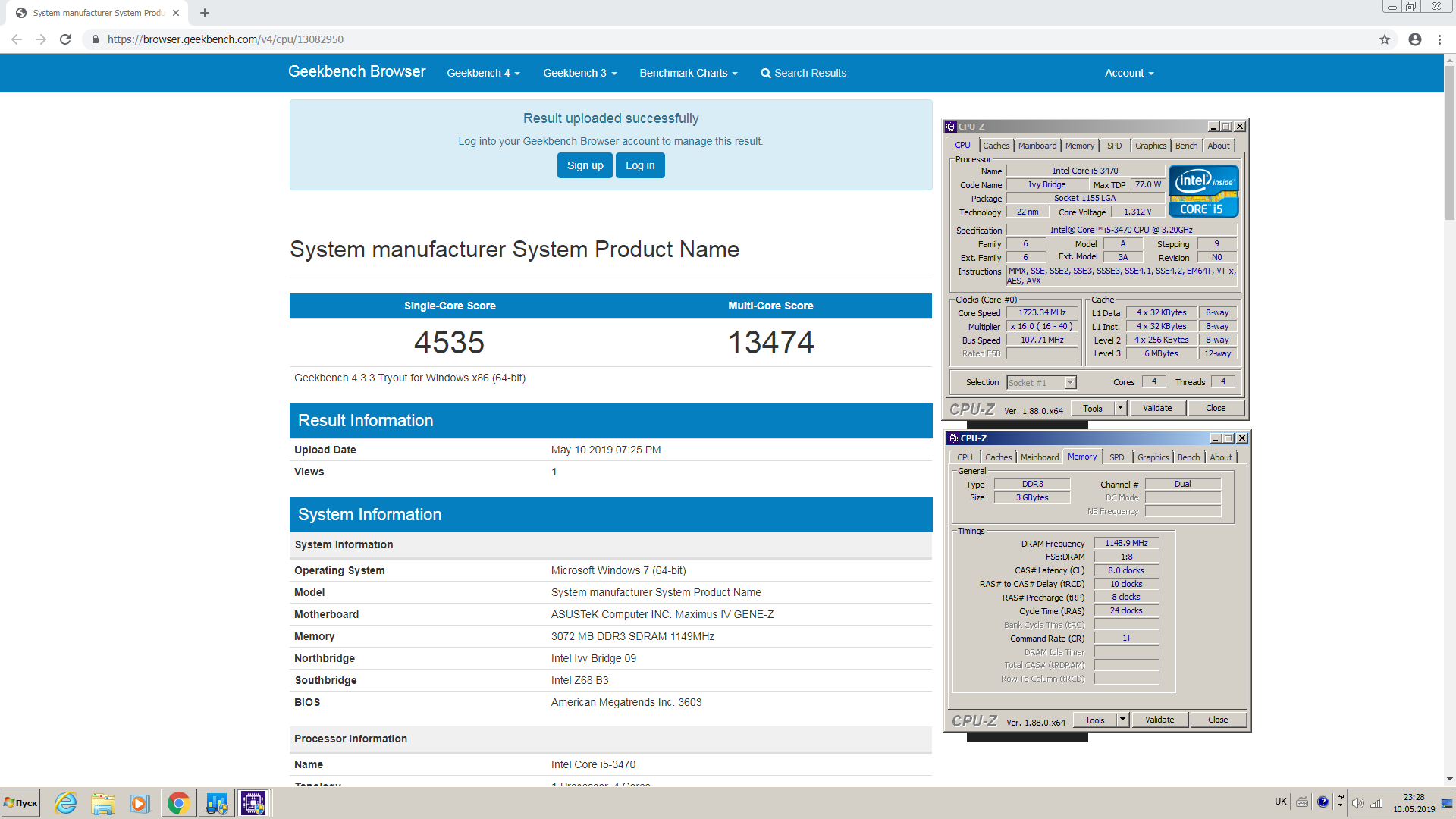
Task: Switch the UK language indicator
Action: tap(1281, 802)
